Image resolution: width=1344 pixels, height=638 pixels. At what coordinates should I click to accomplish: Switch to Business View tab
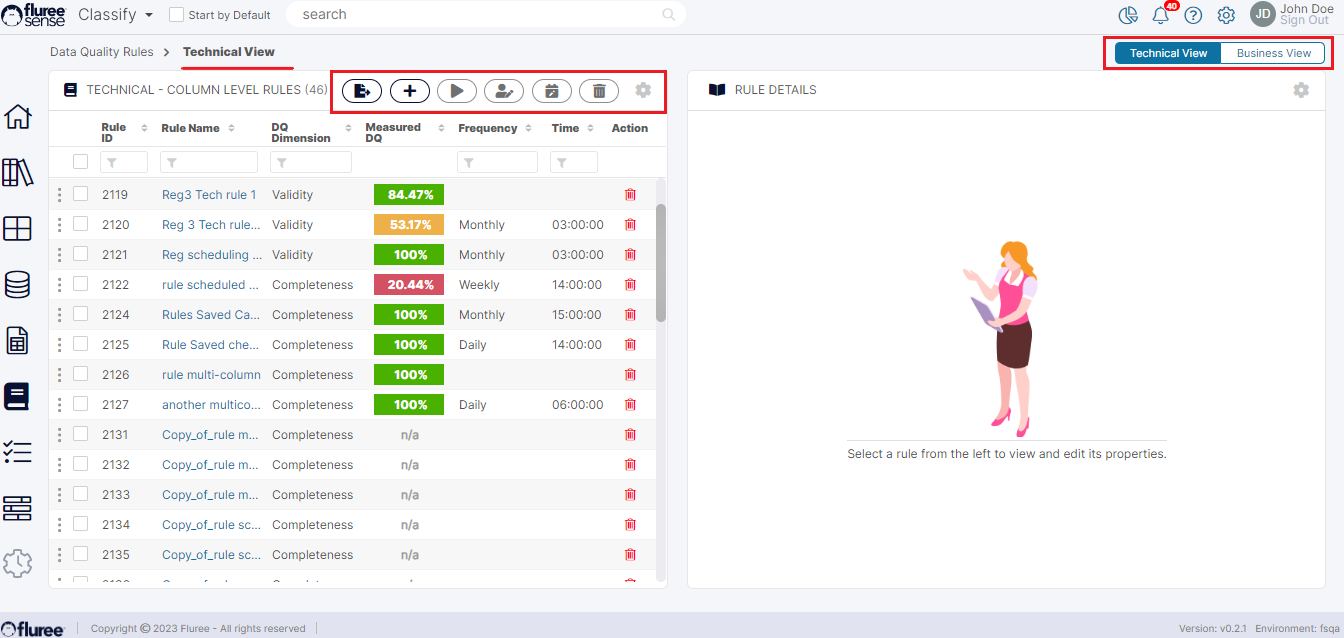pyautogui.click(x=1273, y=53)
